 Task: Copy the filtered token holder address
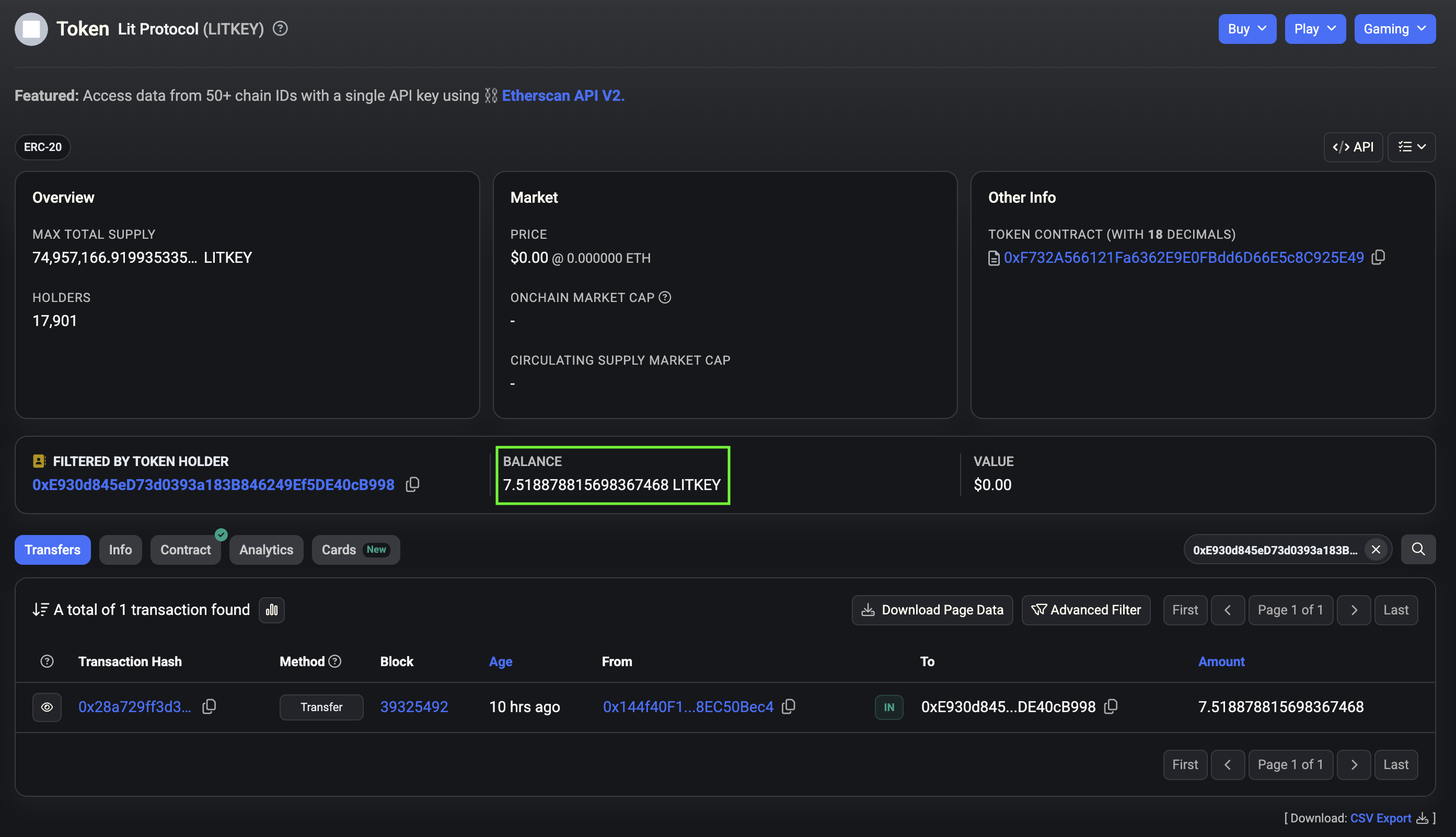coord(412,485)
